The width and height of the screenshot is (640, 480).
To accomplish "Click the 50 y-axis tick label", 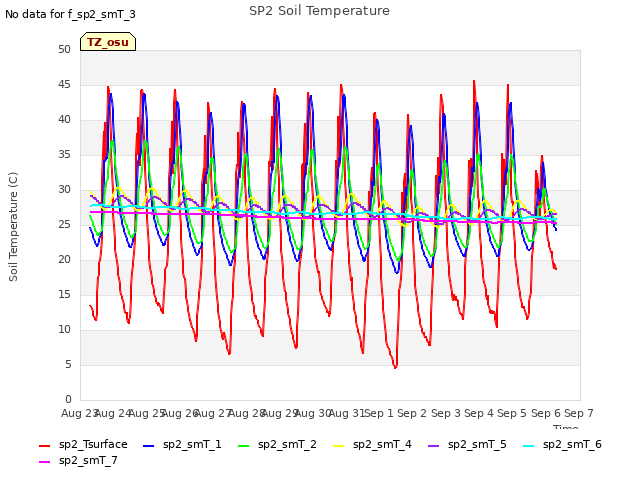I will (x=64, y=50).
